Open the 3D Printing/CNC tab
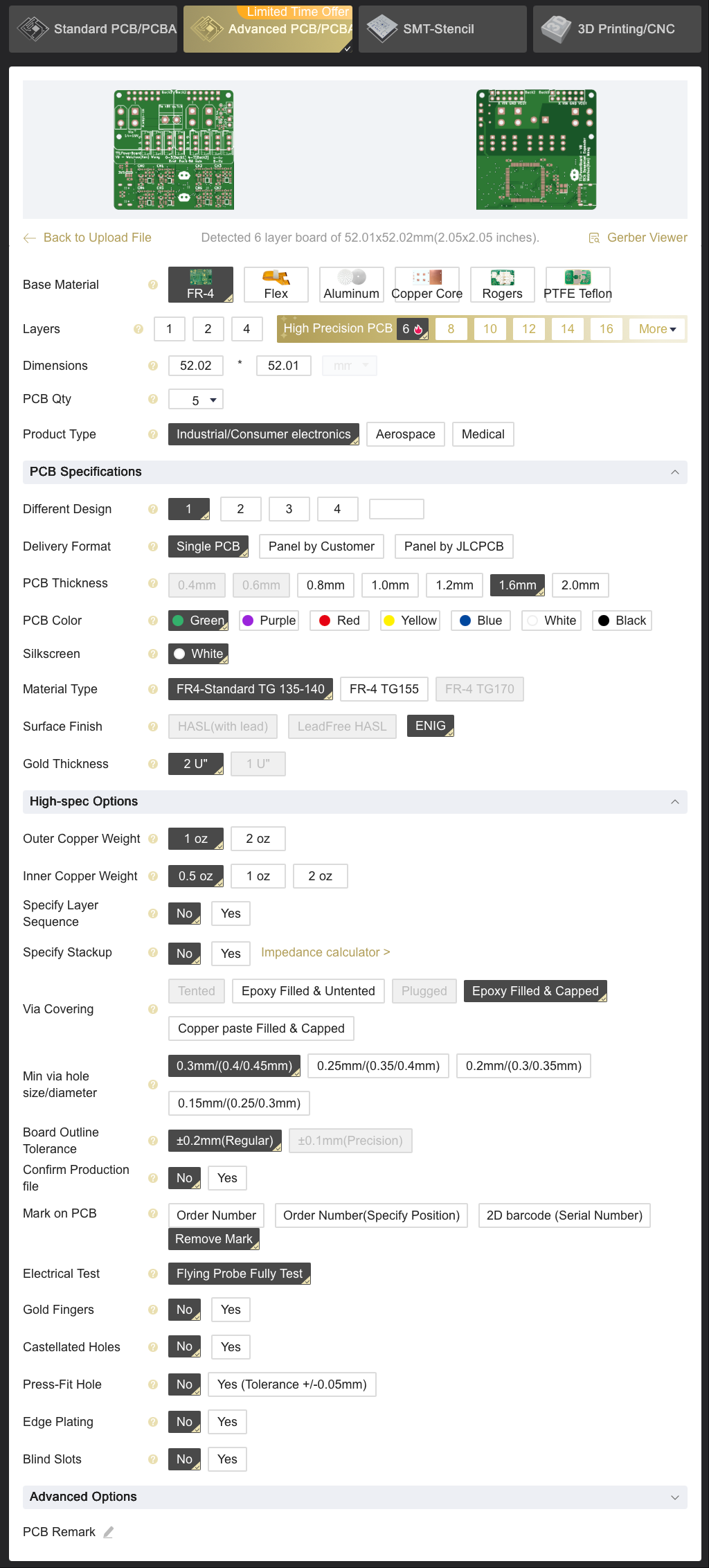 (x=617, y=29)
